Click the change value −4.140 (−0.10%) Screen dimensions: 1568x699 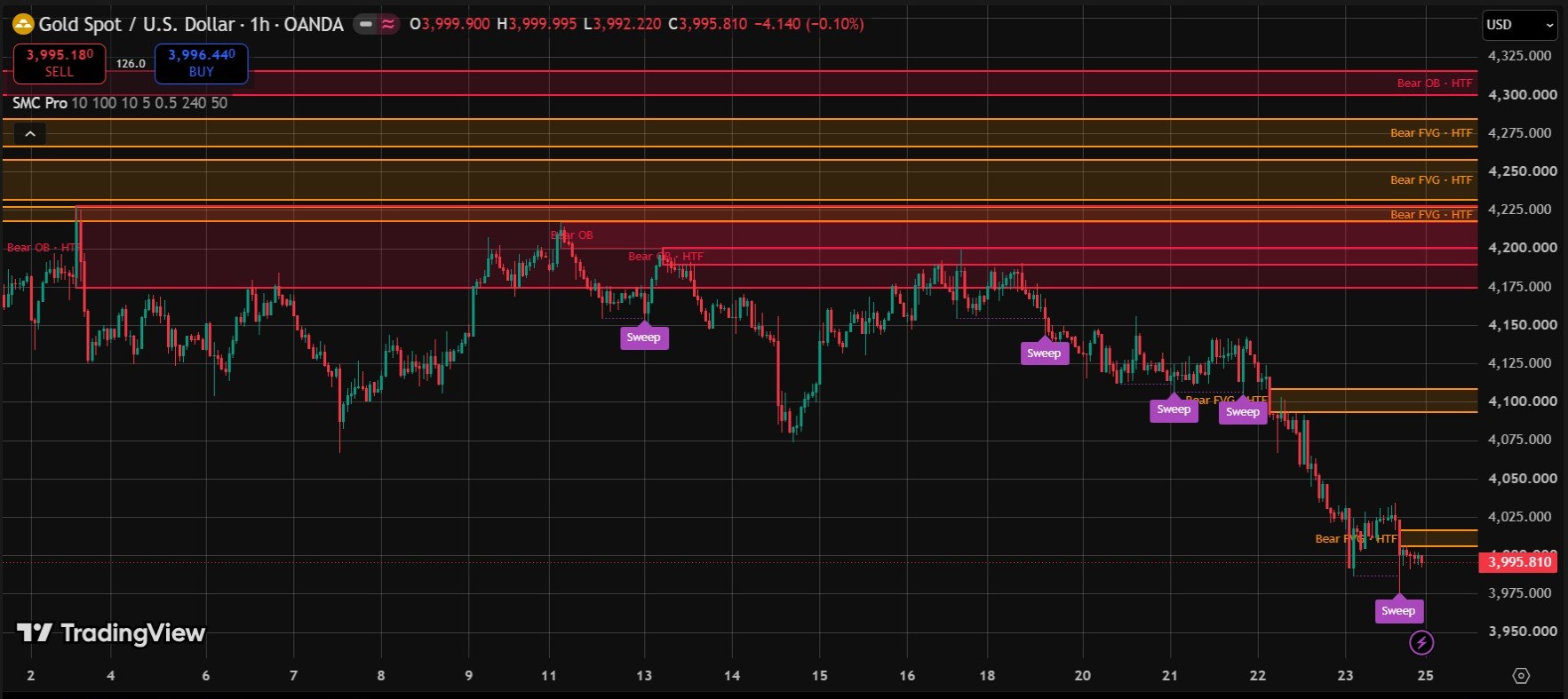(x=808, y=24)
